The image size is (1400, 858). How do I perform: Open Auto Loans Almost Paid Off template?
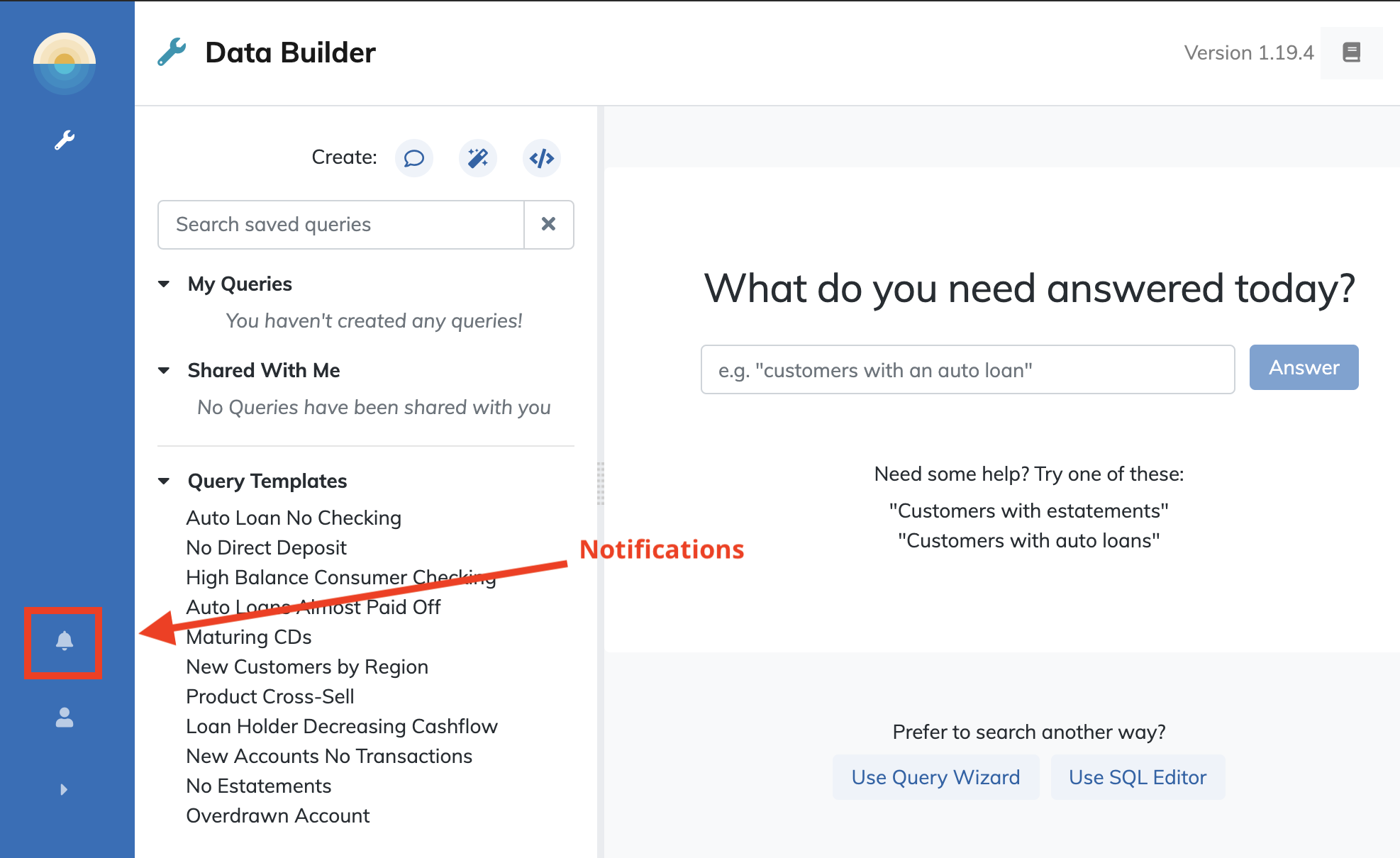coord(313,607)
